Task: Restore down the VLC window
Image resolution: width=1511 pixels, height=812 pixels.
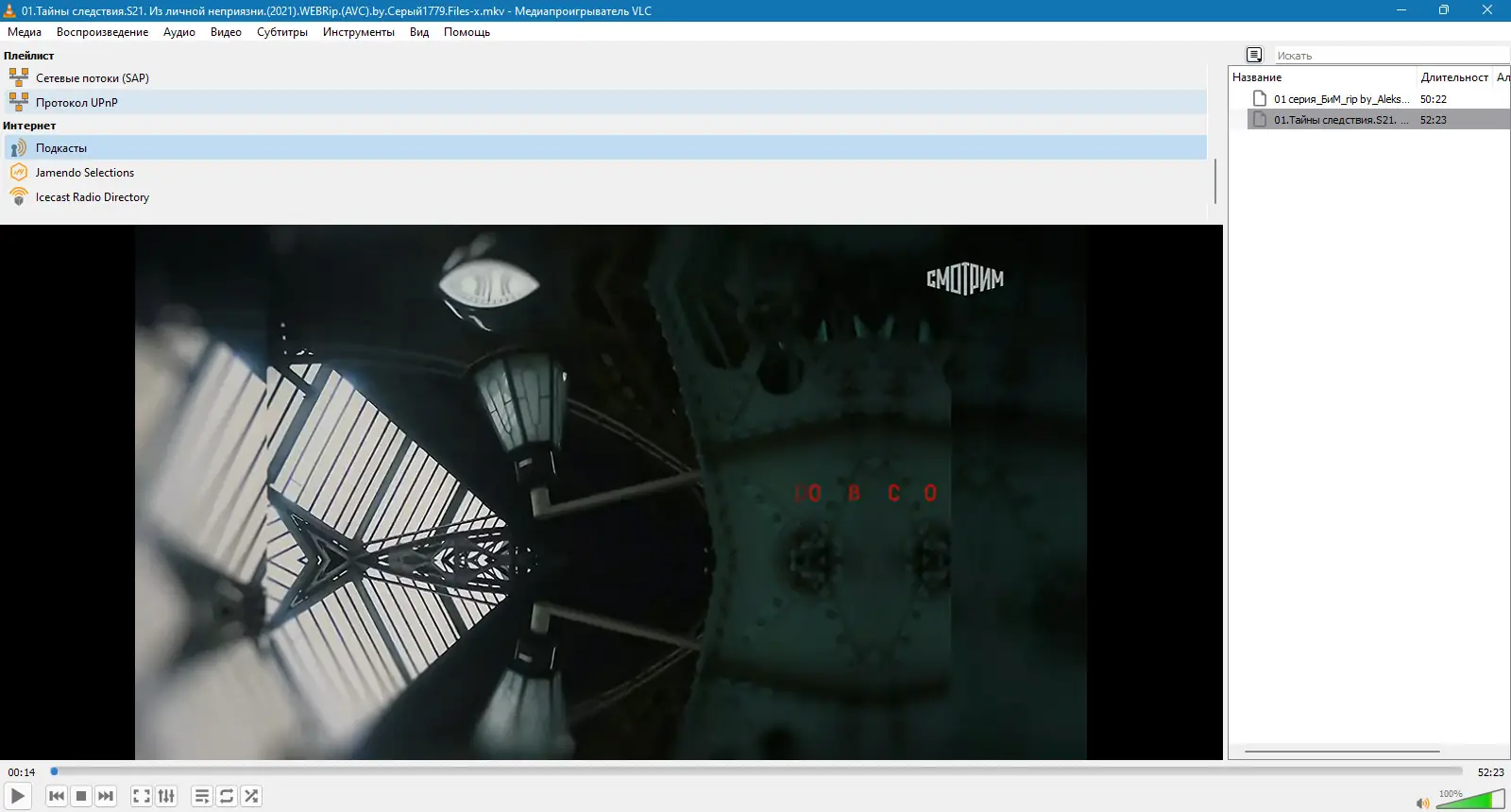Action: pyautogui.click(x=1444, y=10)
